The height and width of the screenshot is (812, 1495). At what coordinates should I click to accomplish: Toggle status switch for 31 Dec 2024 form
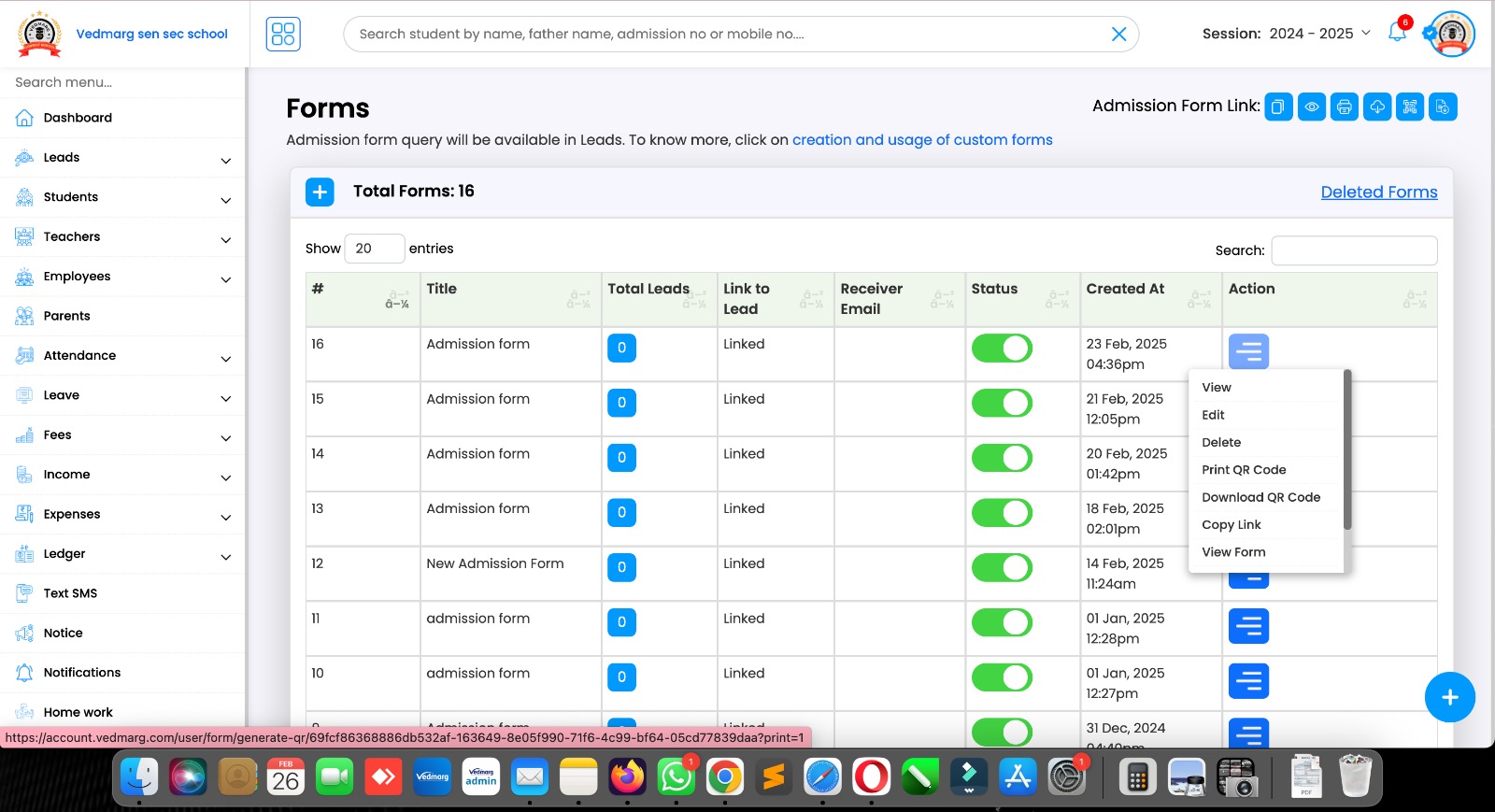[1002, 732]
